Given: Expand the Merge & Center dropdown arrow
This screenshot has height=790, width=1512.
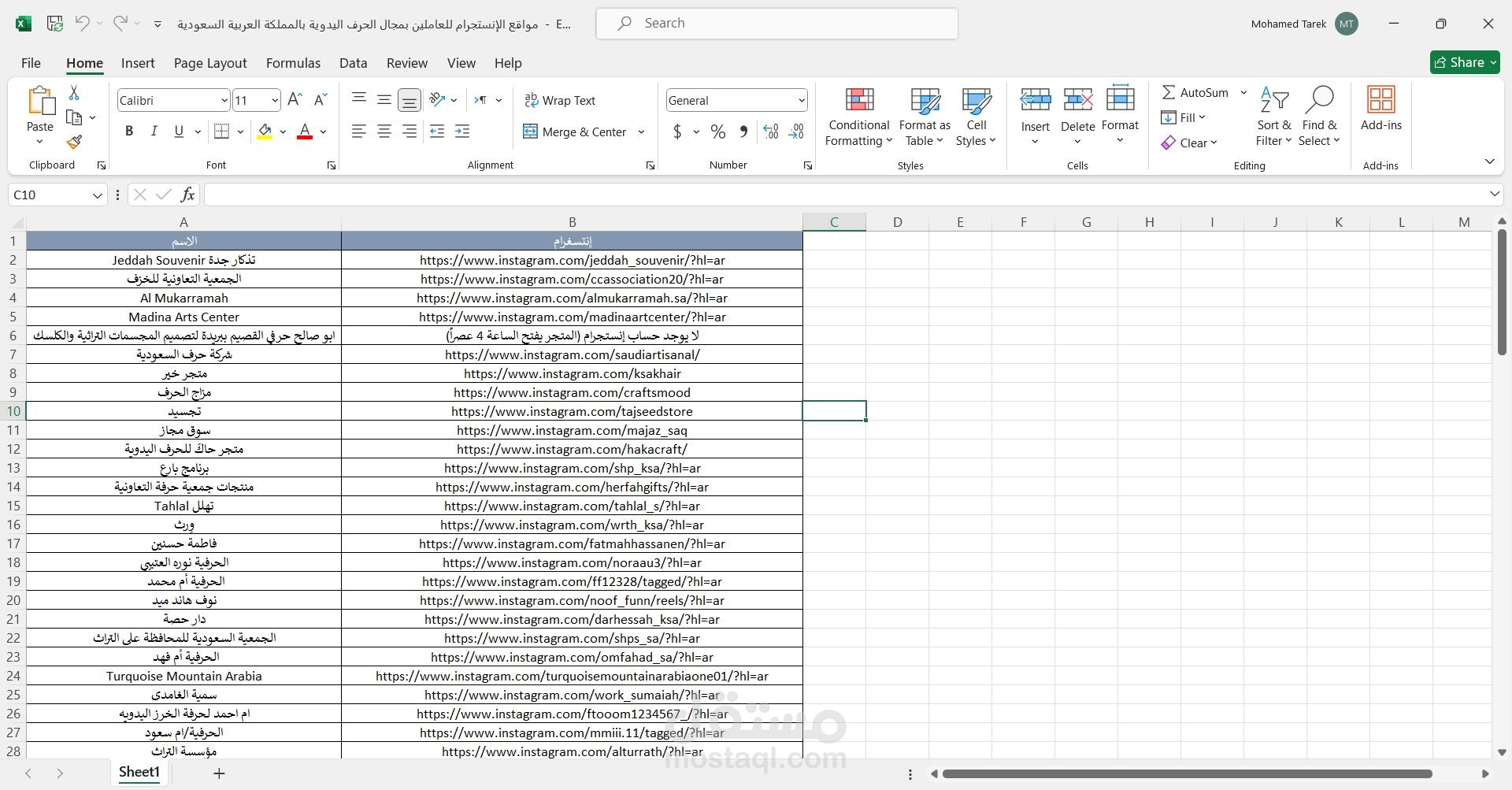Looking at the screenshot, I should coord(641,132).
